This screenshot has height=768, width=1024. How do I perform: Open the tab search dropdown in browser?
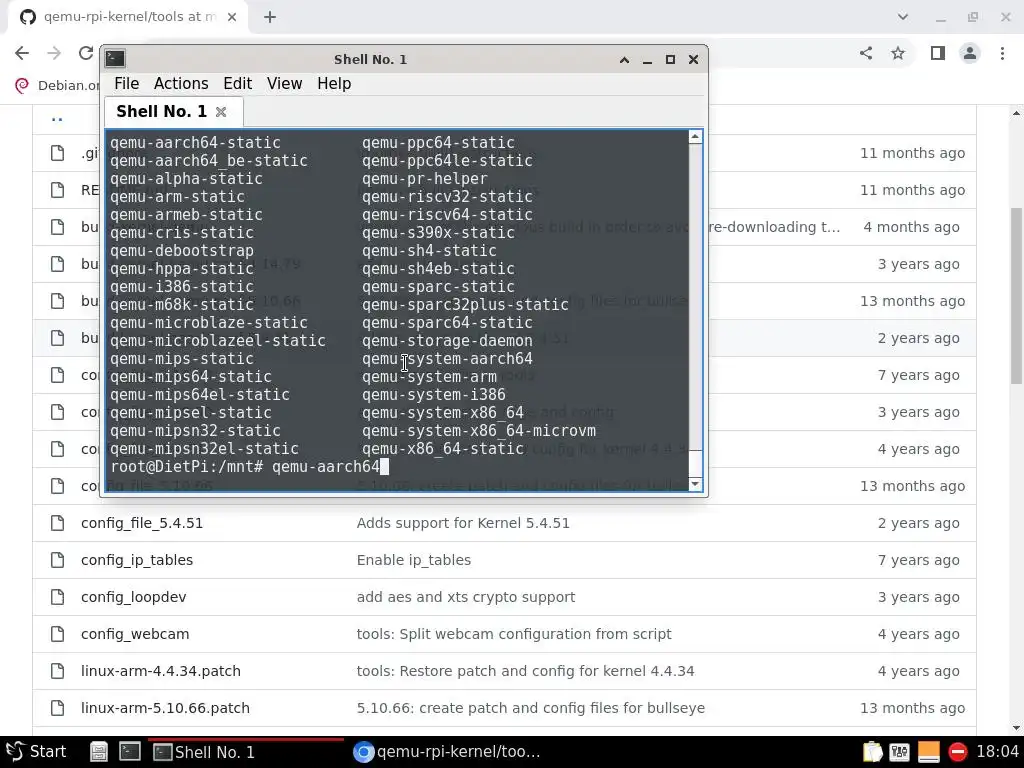pyautogui.click(x=903, y=17)
